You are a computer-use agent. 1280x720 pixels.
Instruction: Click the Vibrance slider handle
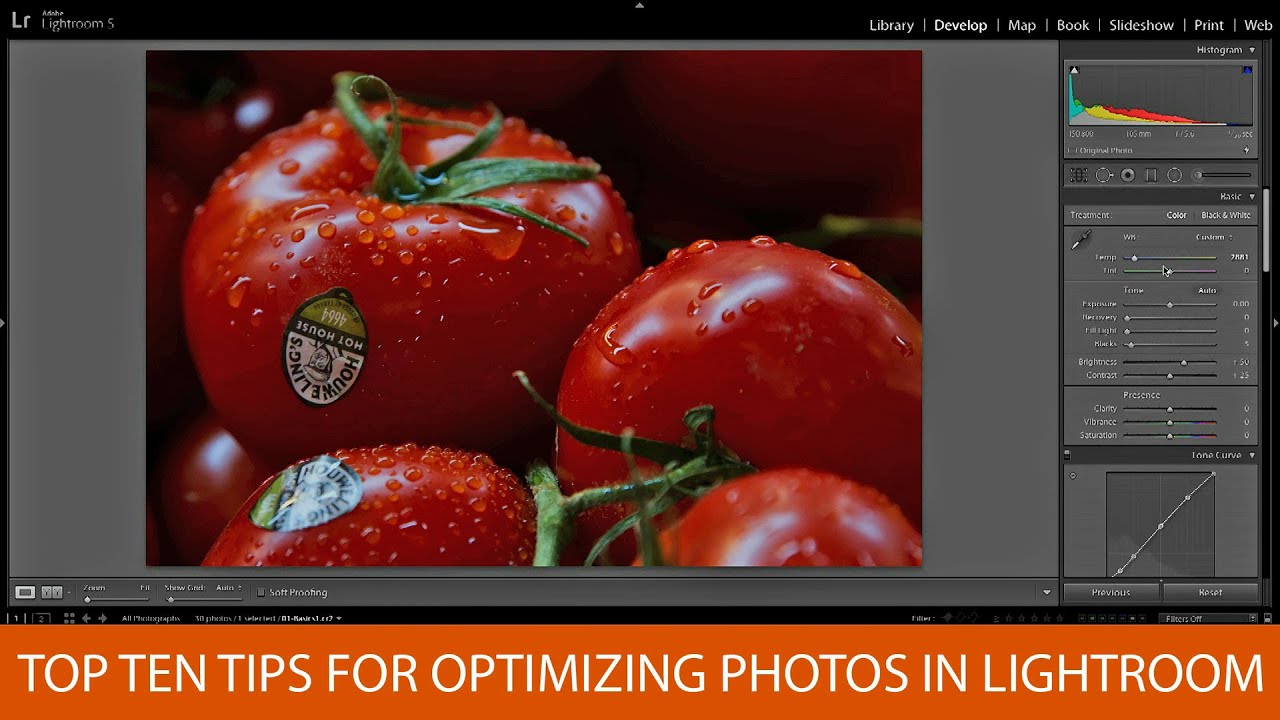click(1170, 422)
